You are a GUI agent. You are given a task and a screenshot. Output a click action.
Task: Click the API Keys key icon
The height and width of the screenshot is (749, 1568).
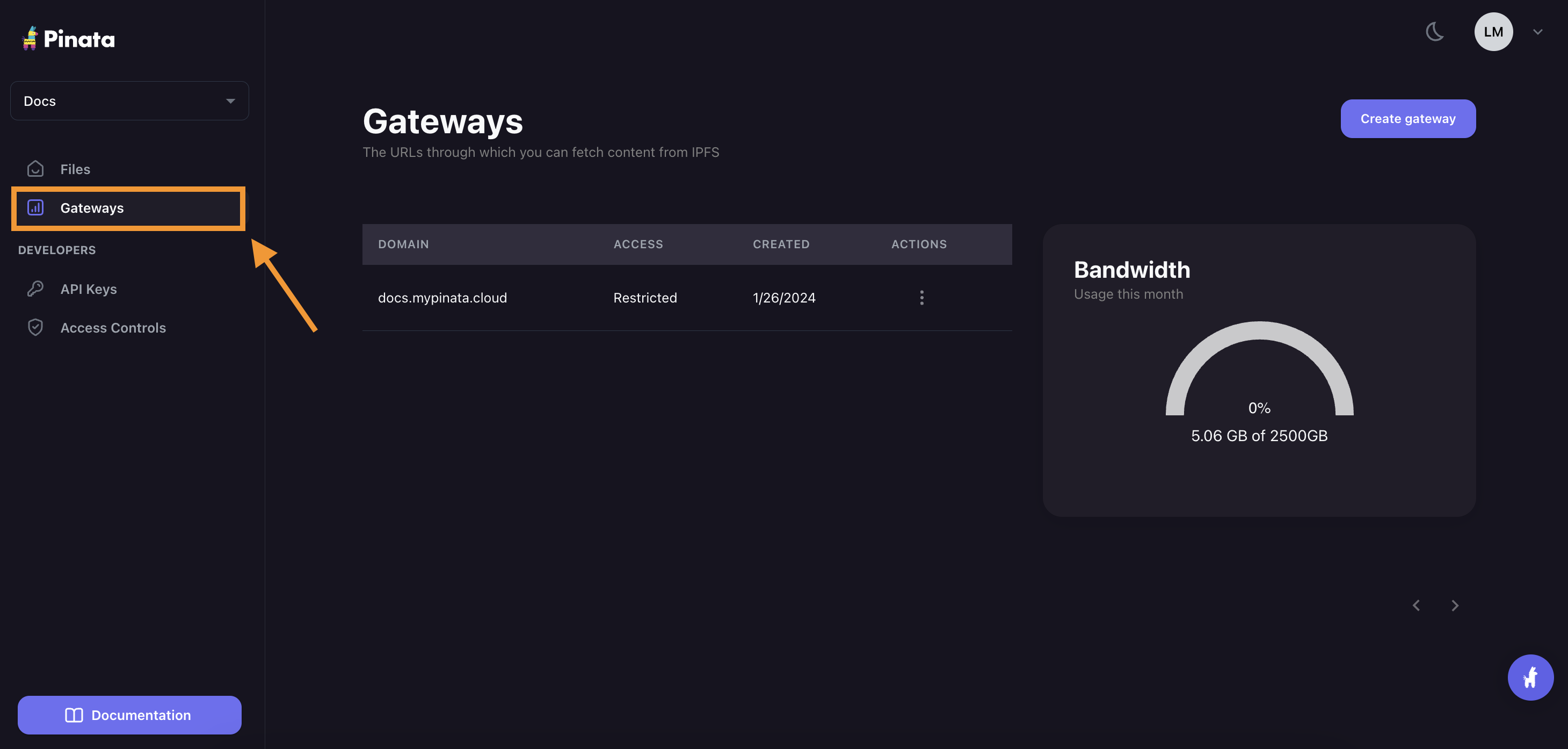(x=35, y=289)
